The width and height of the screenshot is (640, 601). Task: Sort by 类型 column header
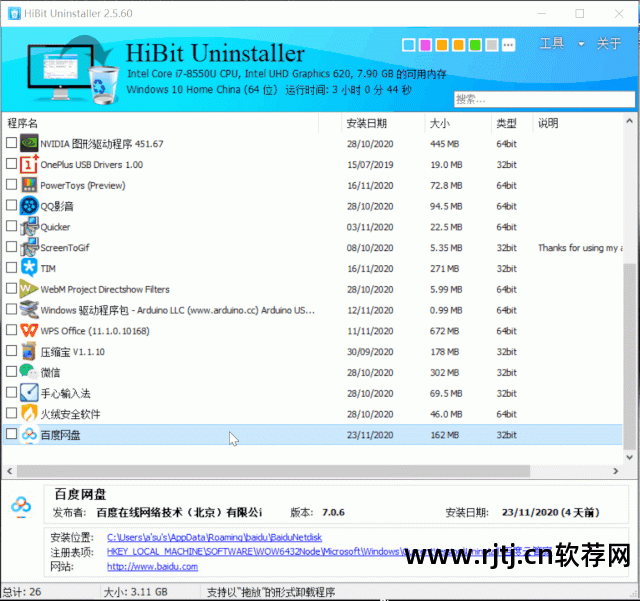click(507, 123)
